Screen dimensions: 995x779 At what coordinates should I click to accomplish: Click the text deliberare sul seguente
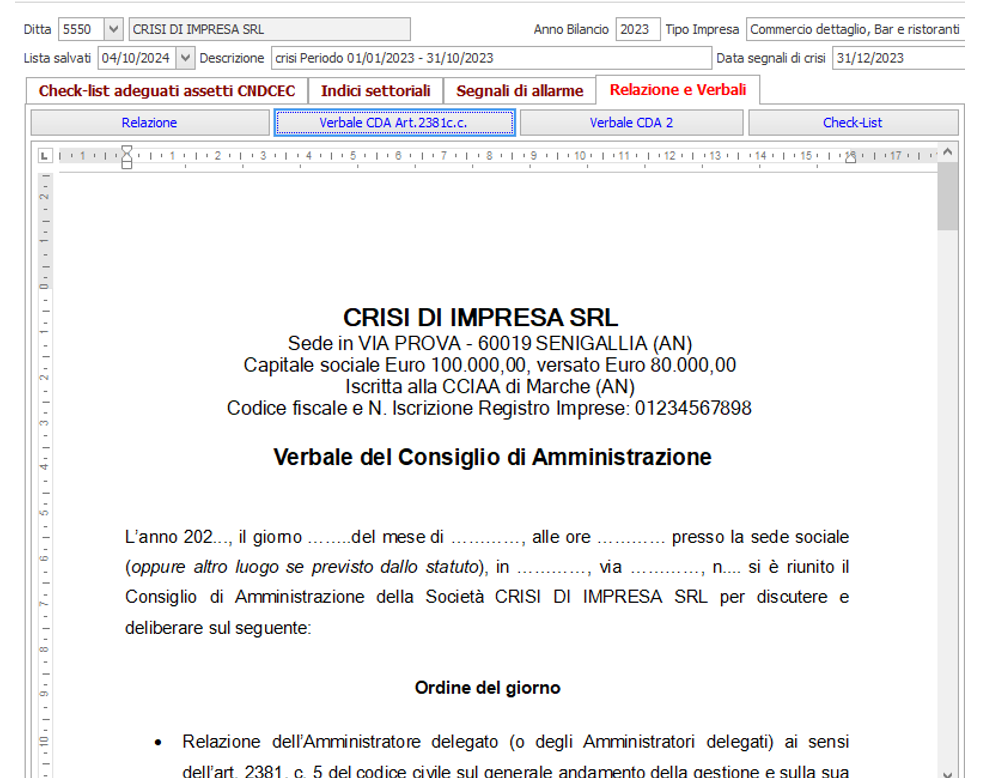pos(218,628)
